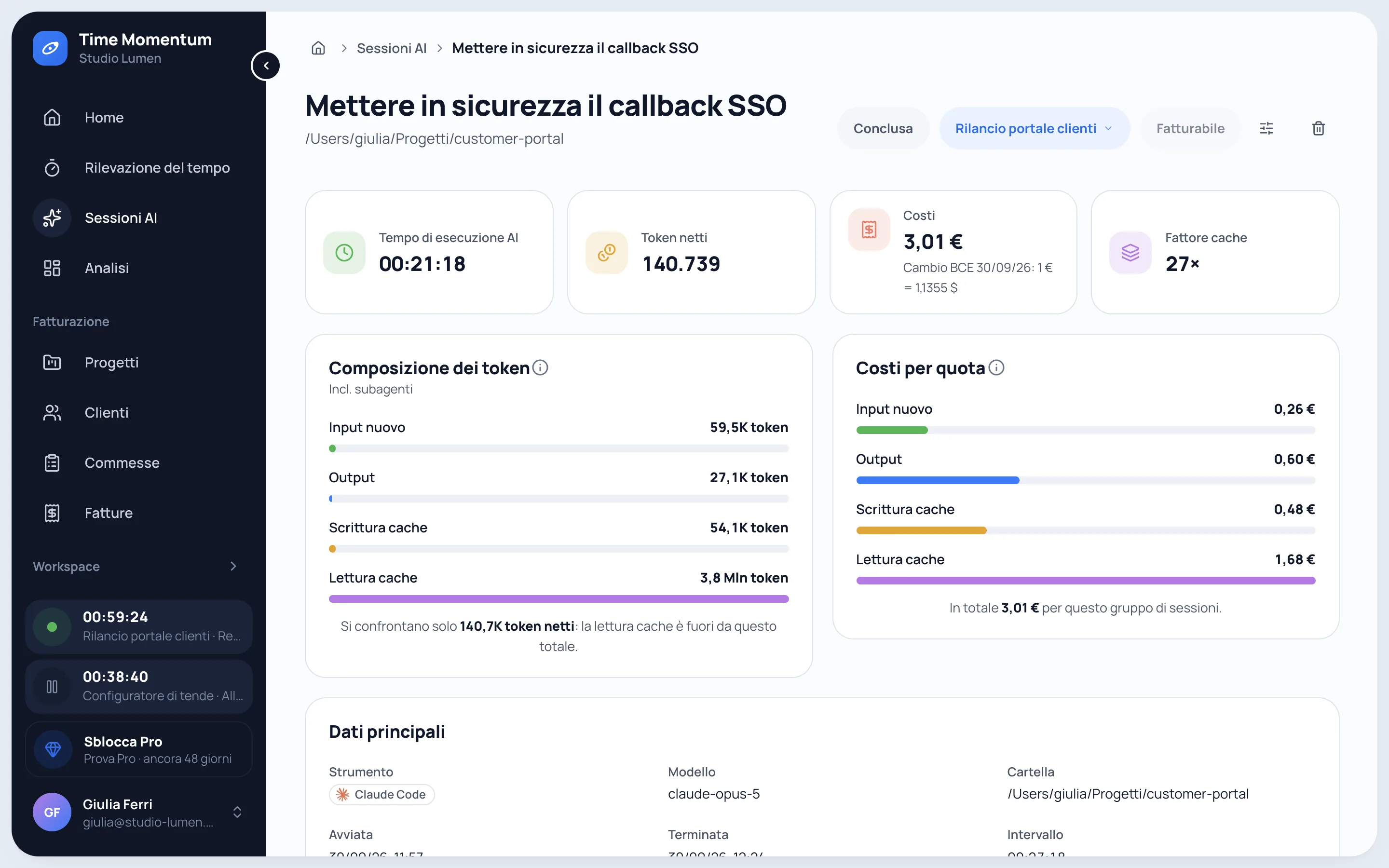
Task: Click the info icon beside Costi per quota
Action: pyautogui.click(x=996, y=367)
